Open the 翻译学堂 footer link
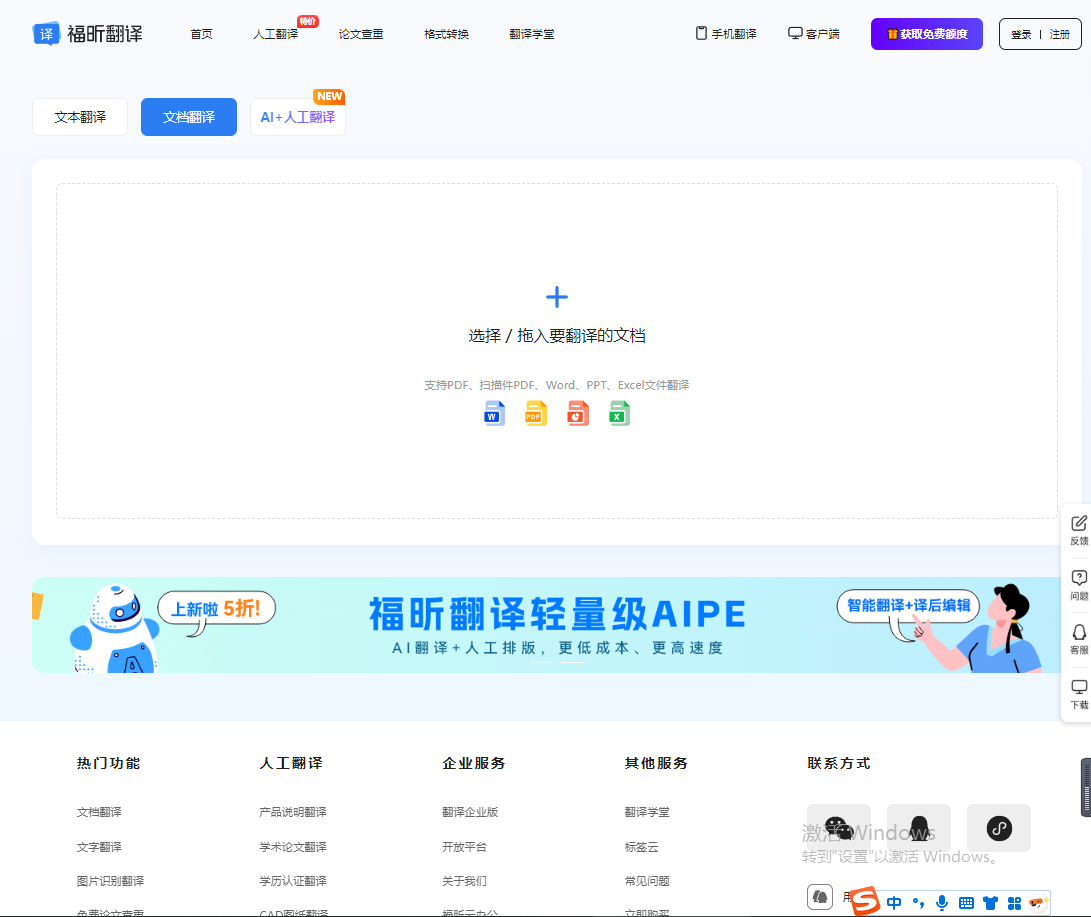 pos(647,812)
